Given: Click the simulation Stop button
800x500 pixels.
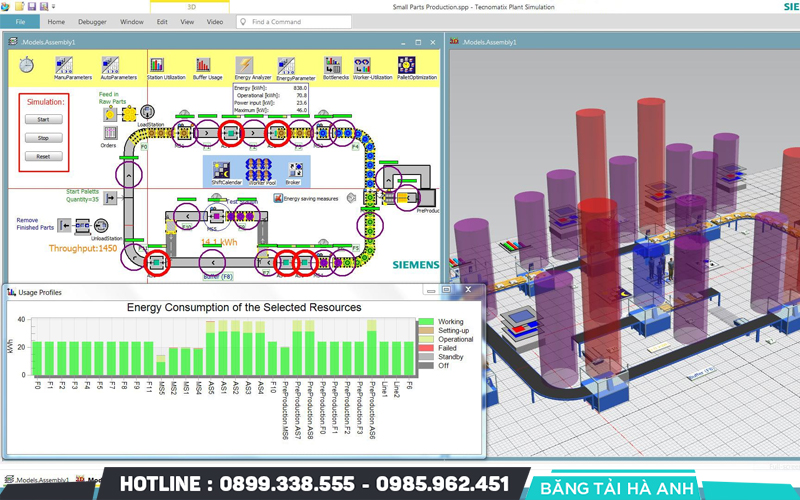Looking at the screenshot, I should tap(43, 138).
